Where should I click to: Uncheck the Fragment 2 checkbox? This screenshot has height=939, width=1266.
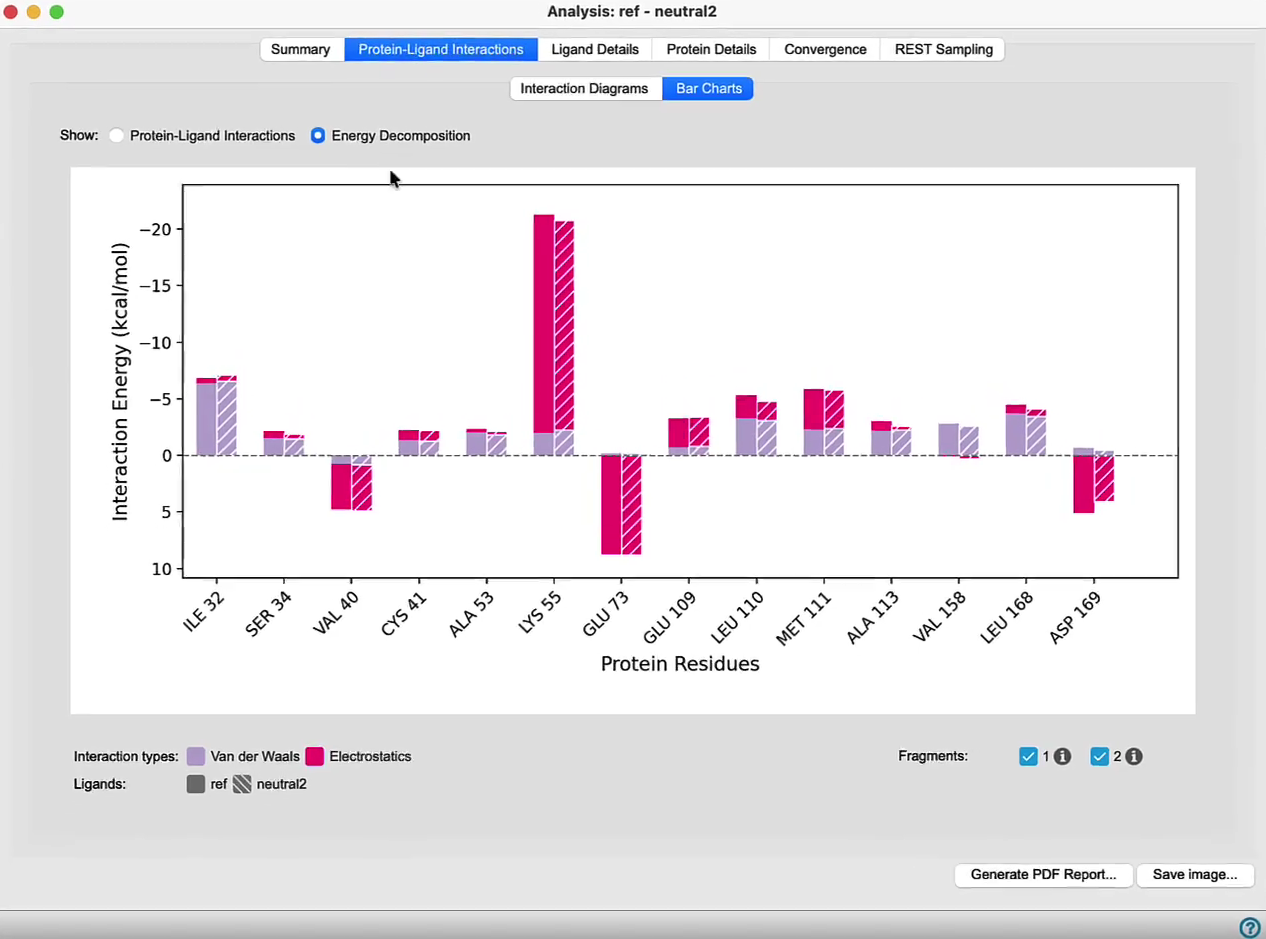(1100, 757)
